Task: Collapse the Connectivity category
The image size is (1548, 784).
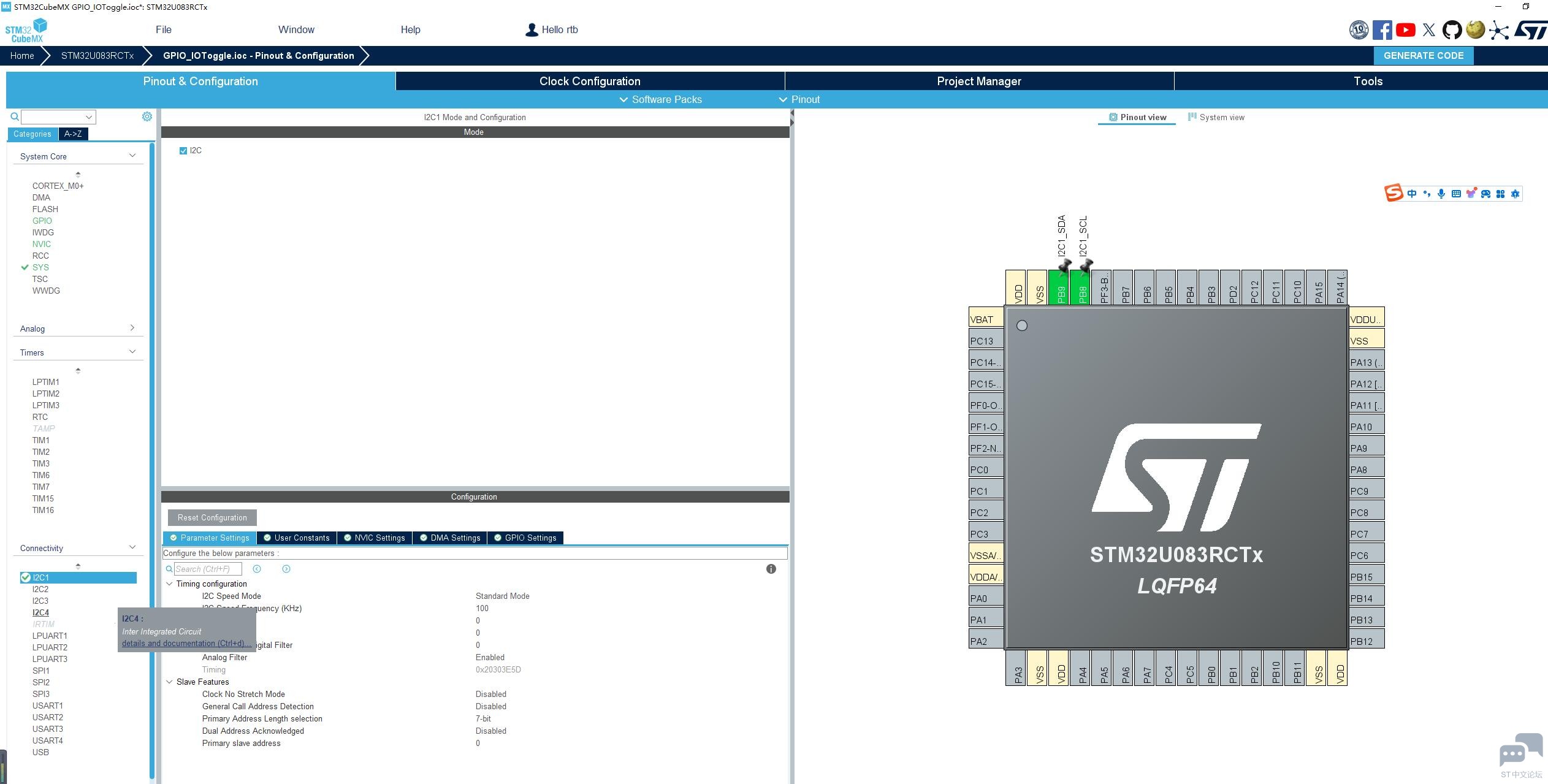Action: tap(132, 547)
